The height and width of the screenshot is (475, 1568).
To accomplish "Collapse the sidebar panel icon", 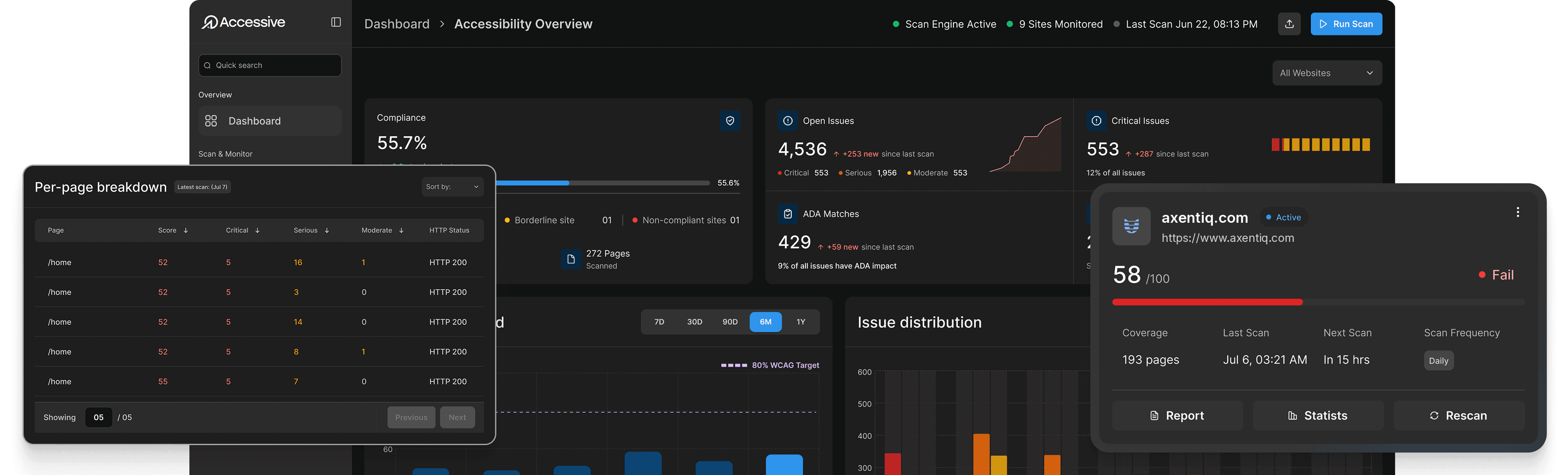I will (x=336, y=22).
